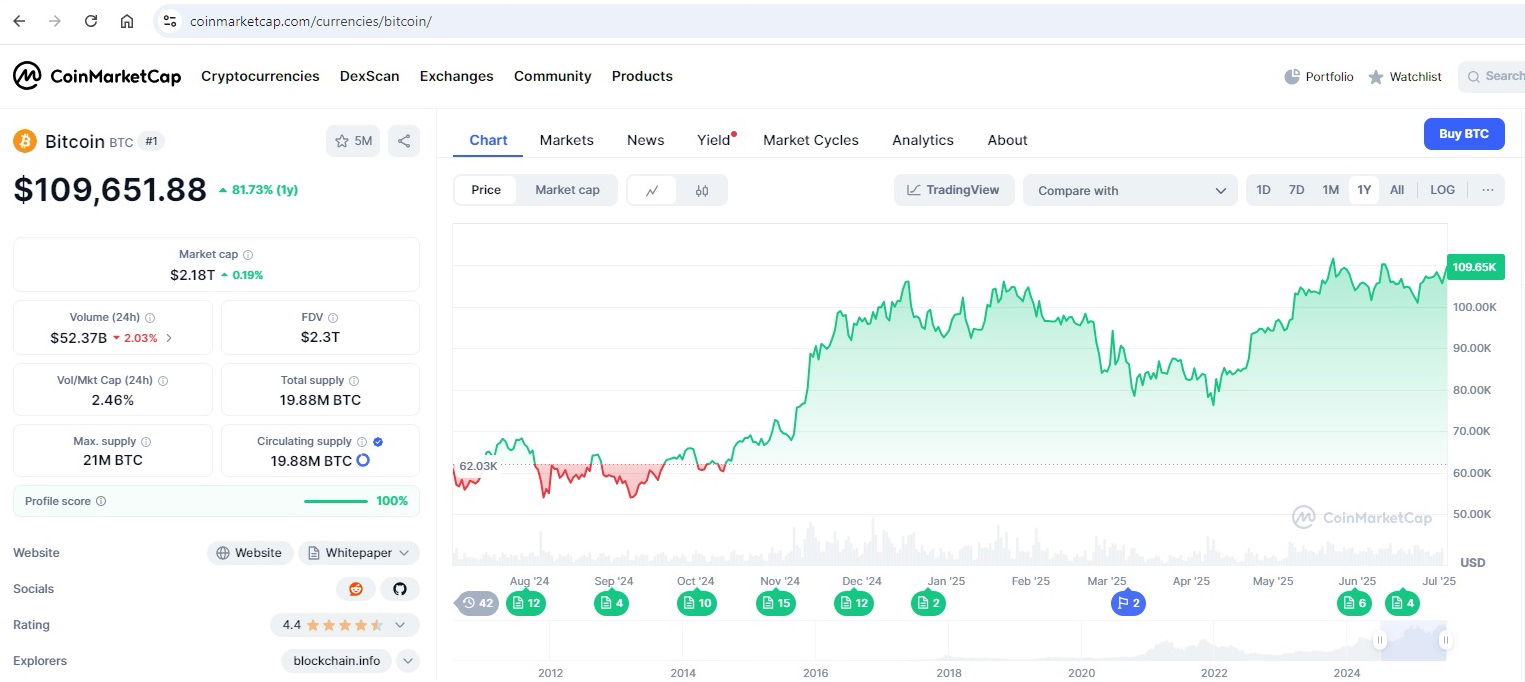Open Mar '25 flag marker with 2
Screen dimensions: 1525x682
(x=1128, y=603)
